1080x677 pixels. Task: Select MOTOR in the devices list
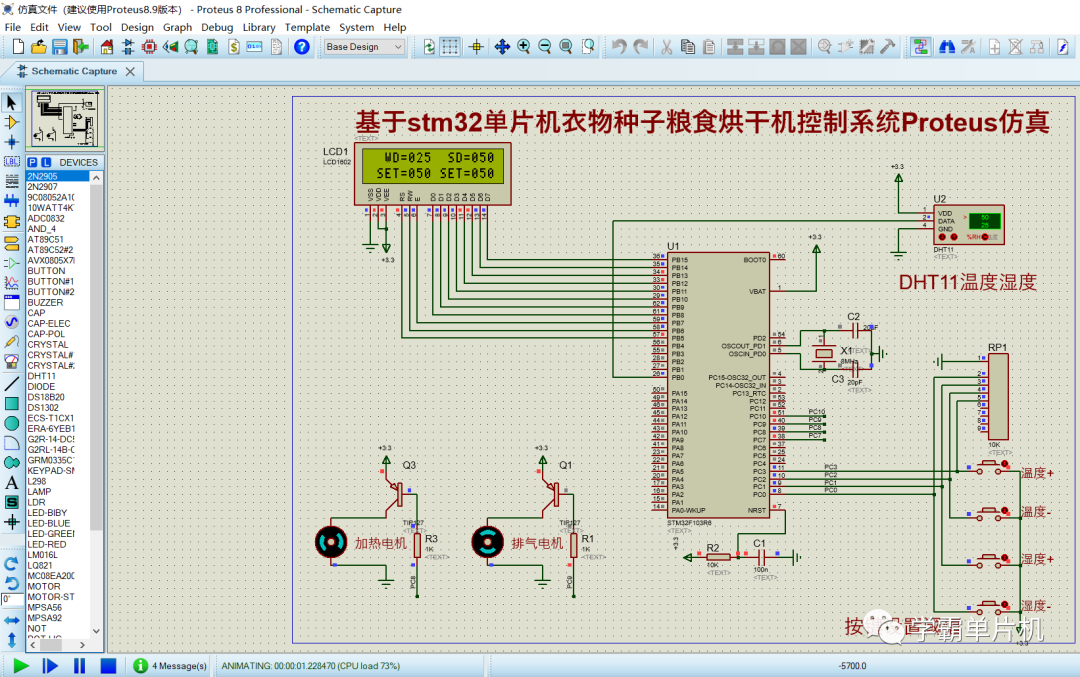tap(43, 586)
